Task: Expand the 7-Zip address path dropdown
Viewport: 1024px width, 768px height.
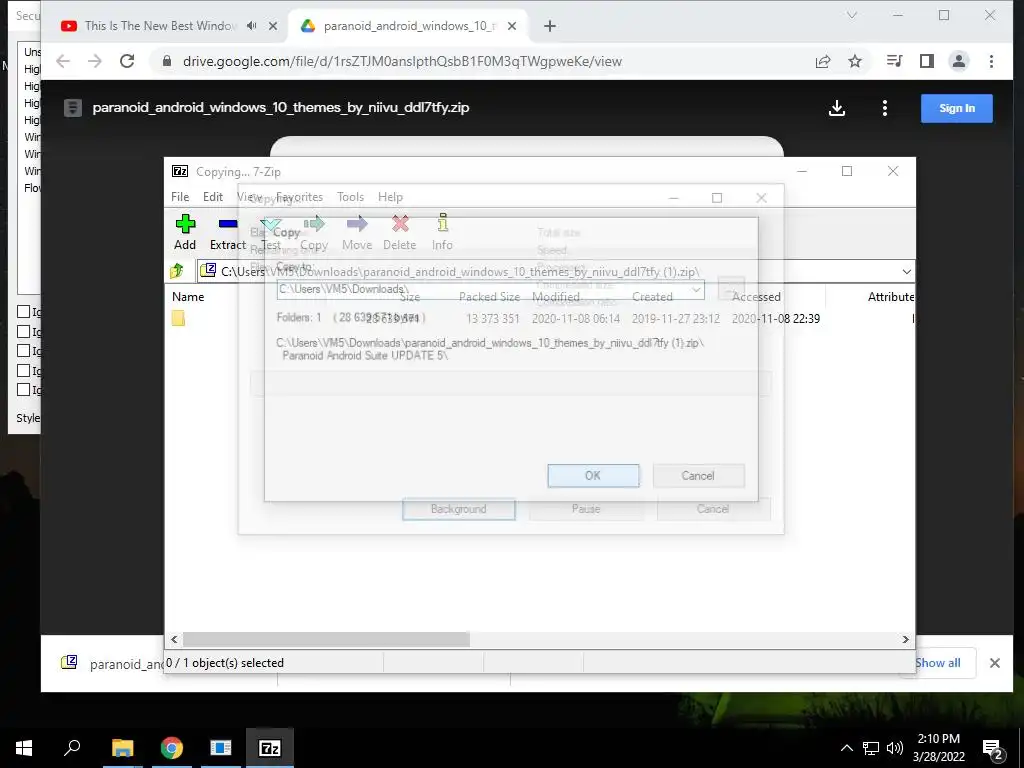Action: pyautogui.click(x=906, y=271)
